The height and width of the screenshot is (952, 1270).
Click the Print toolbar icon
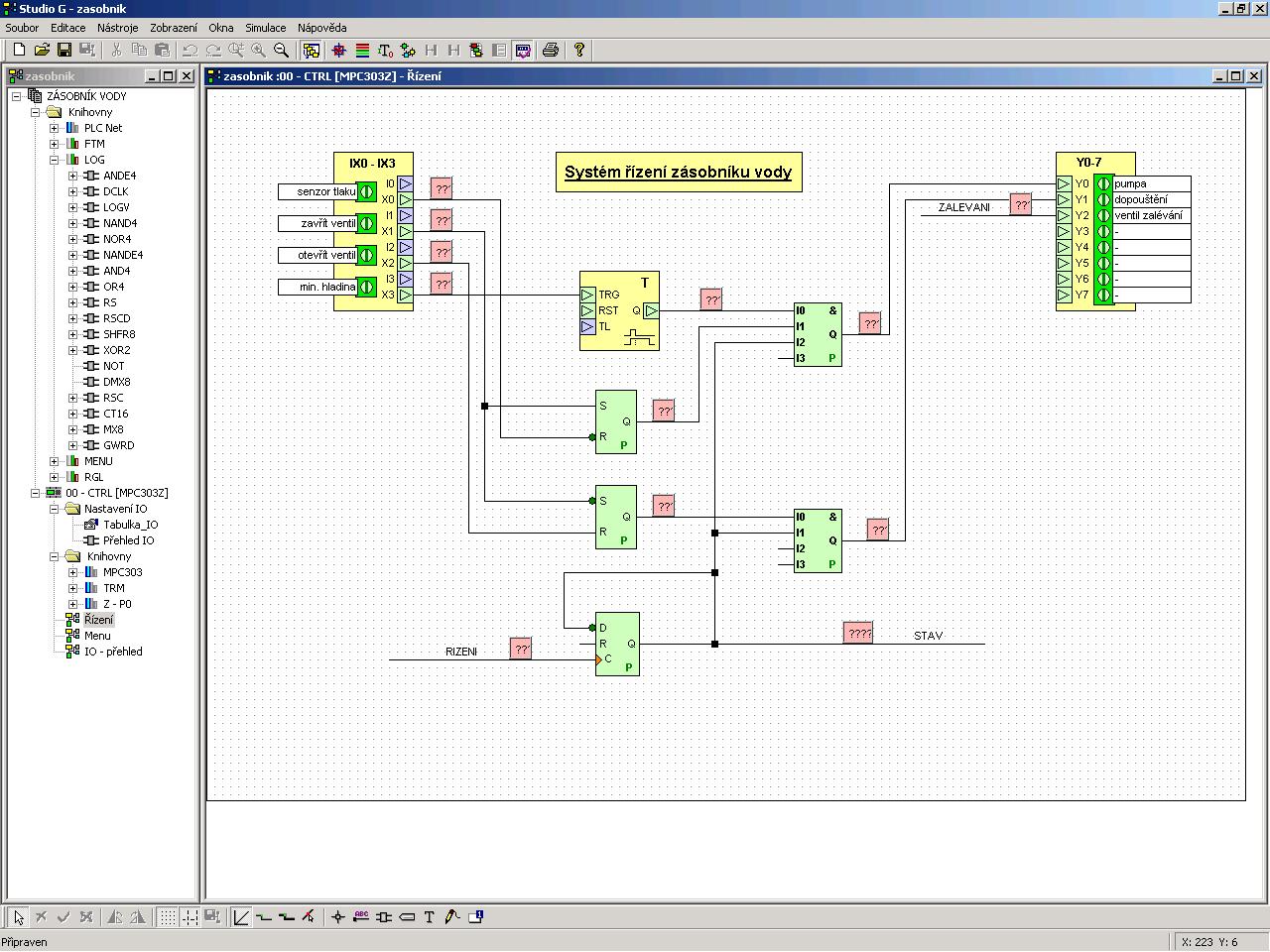(x=551, y=50)
